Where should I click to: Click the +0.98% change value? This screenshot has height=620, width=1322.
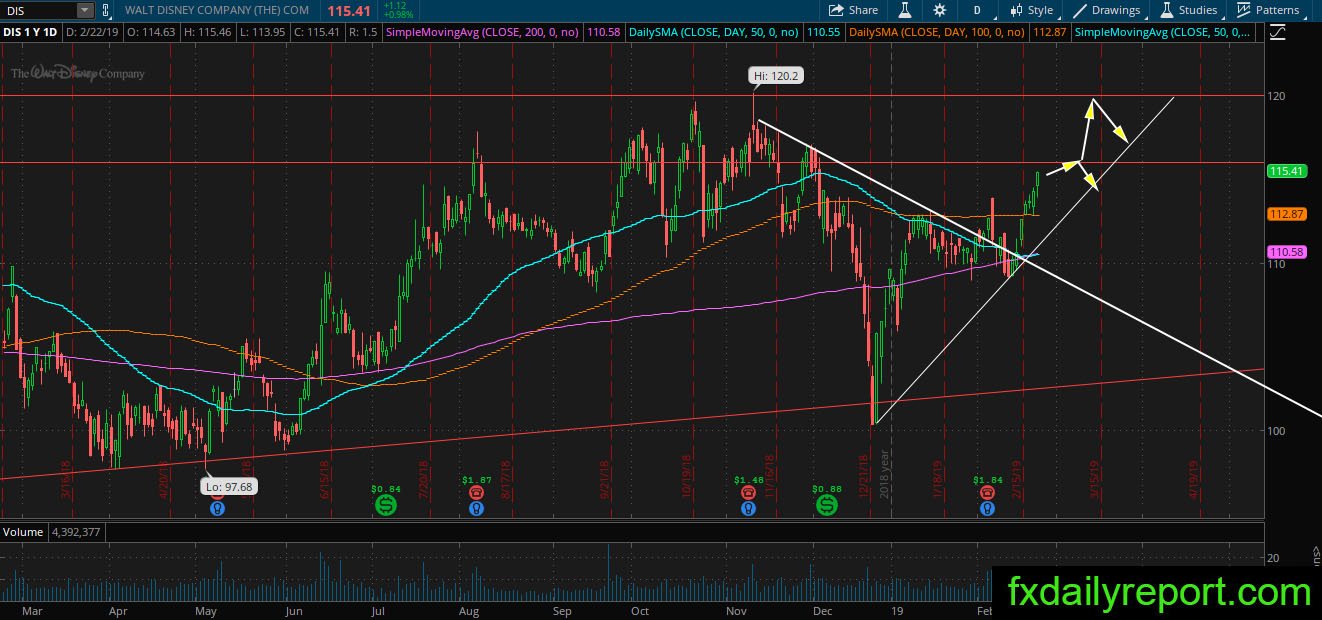(x=398, y=14)
